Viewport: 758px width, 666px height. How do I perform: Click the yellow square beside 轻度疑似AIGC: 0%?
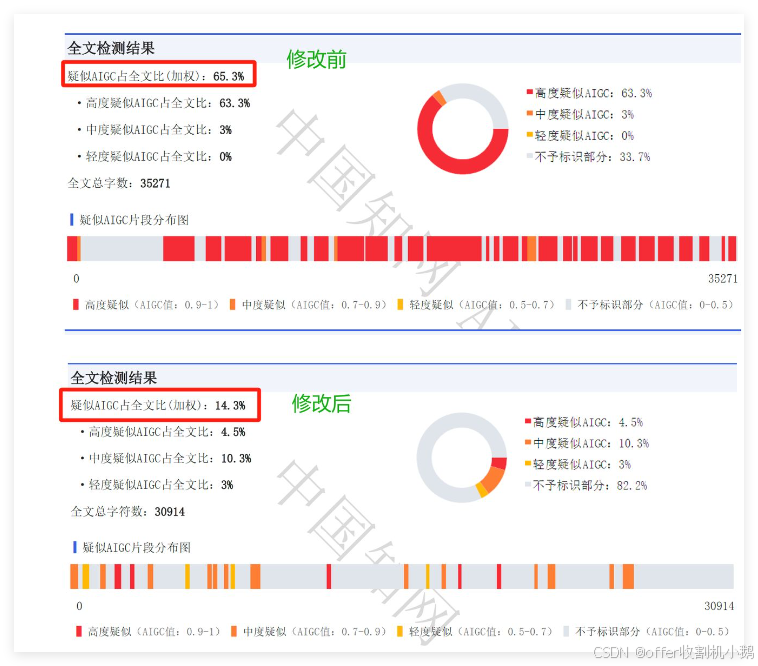click(530, 134)
